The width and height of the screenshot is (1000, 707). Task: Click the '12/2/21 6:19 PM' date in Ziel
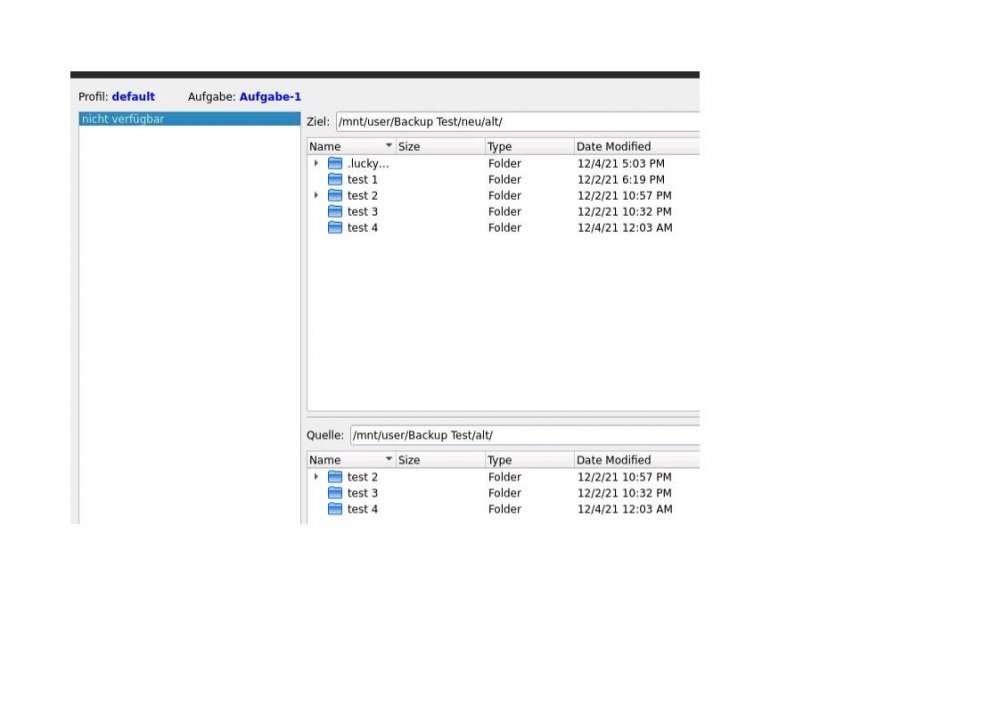pyautogui.click(x=621, y=180)
